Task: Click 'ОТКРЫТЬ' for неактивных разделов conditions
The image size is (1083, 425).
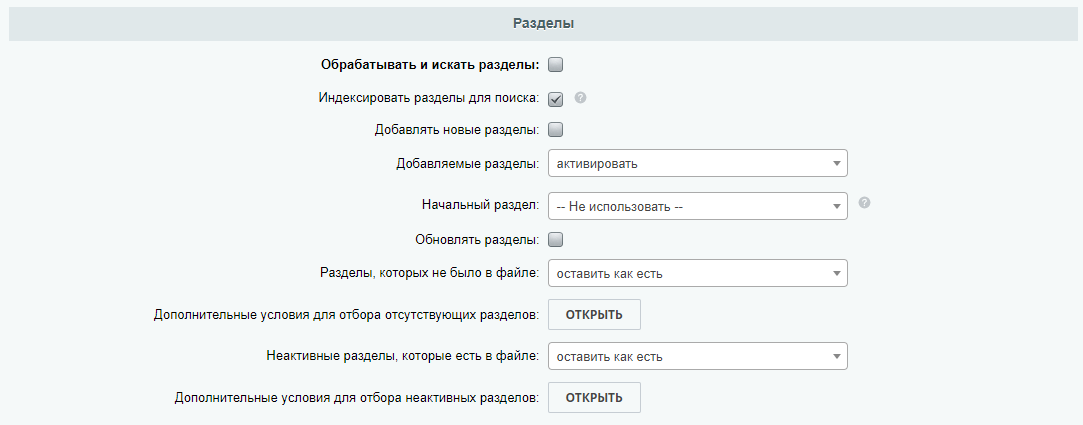Action: point(594,397)
